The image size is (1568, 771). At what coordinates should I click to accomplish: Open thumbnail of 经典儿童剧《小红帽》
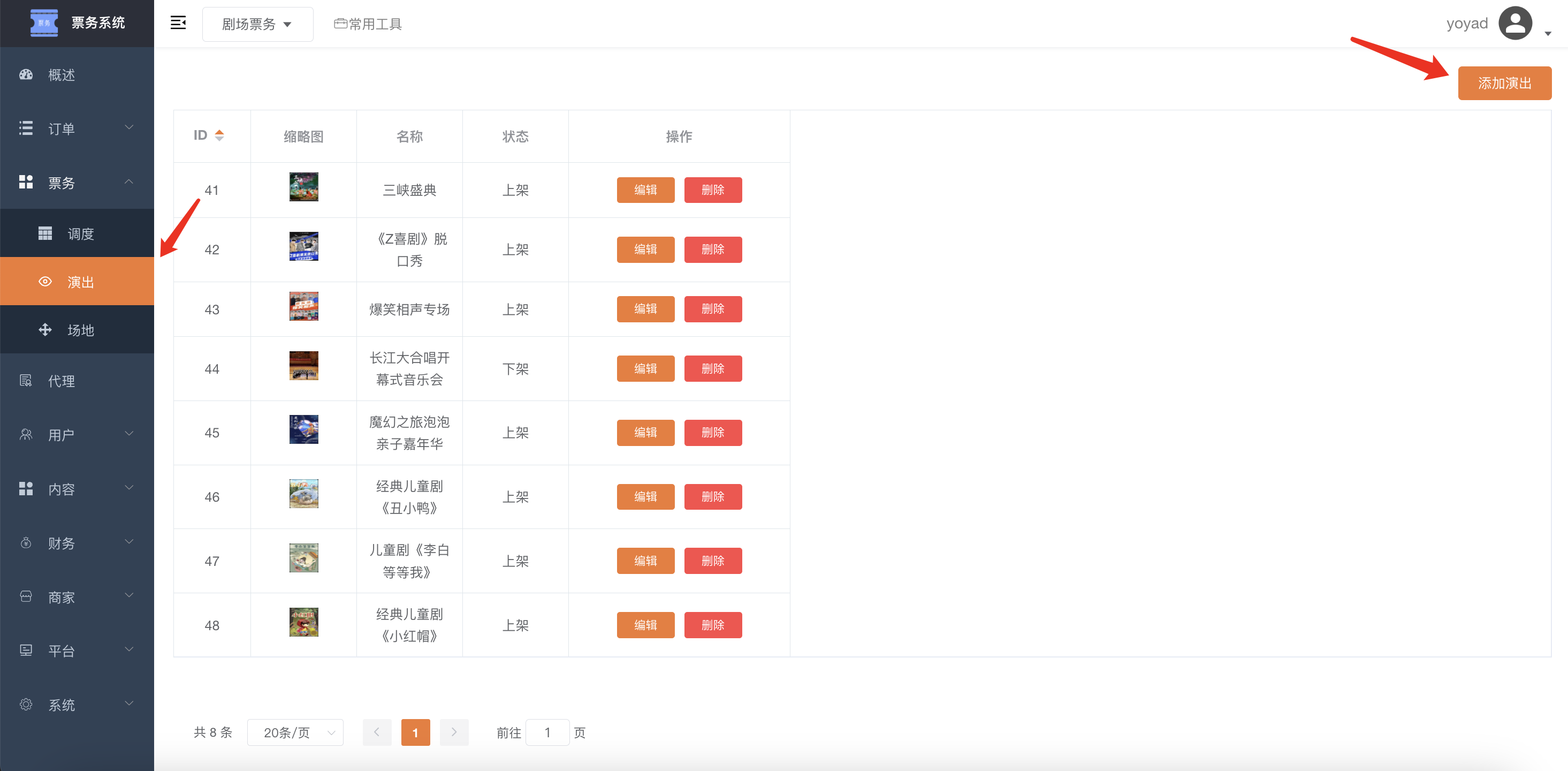point(304,622)
